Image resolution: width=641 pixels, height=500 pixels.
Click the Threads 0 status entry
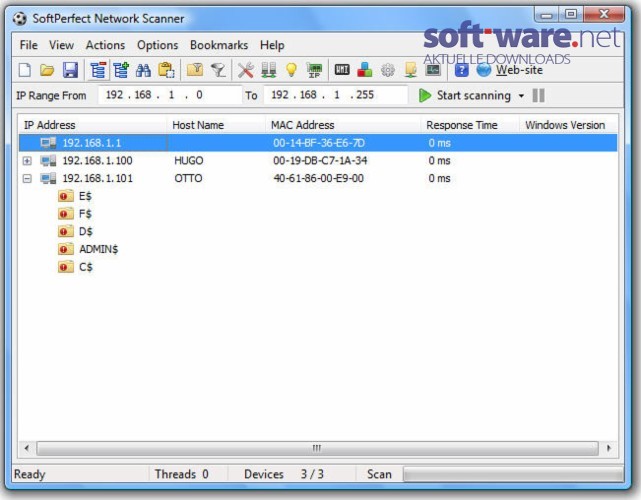182,474
